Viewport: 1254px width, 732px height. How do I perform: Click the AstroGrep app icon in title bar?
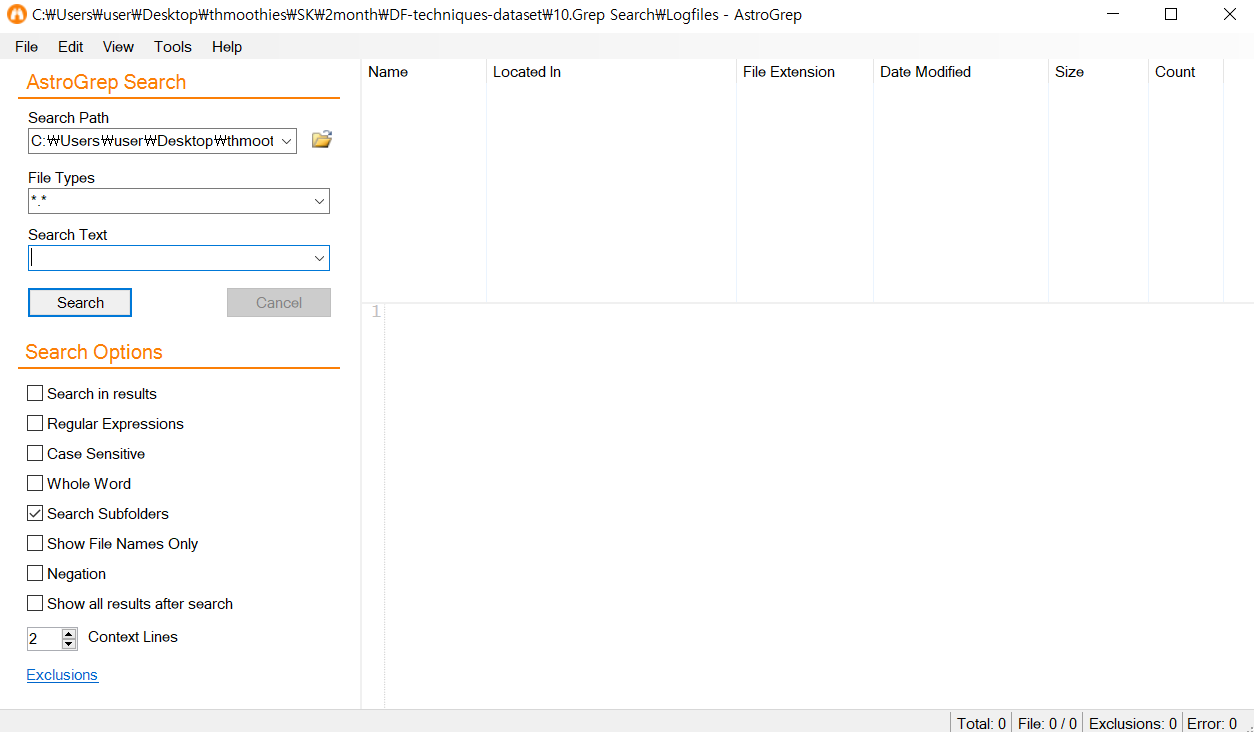pyautogui.click(x=16, y=15)
